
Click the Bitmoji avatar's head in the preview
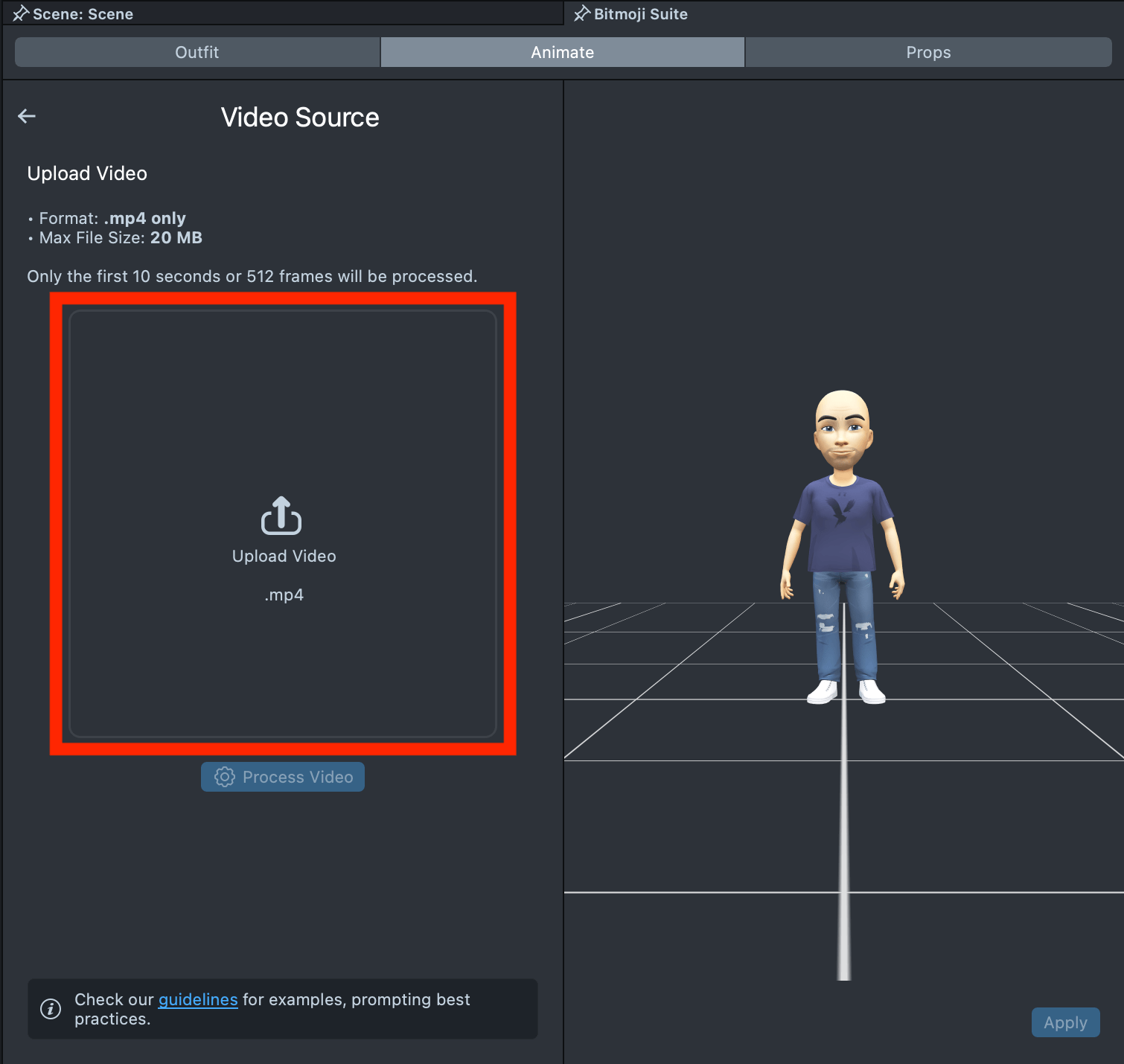842,428
